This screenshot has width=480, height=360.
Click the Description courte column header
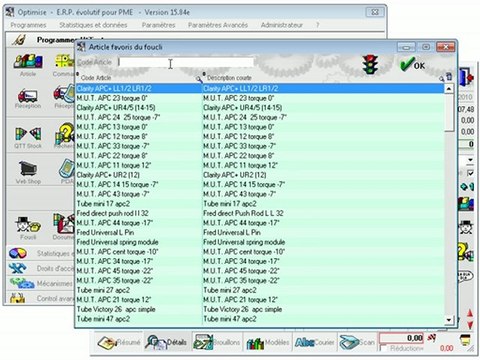tap(229, 78)
